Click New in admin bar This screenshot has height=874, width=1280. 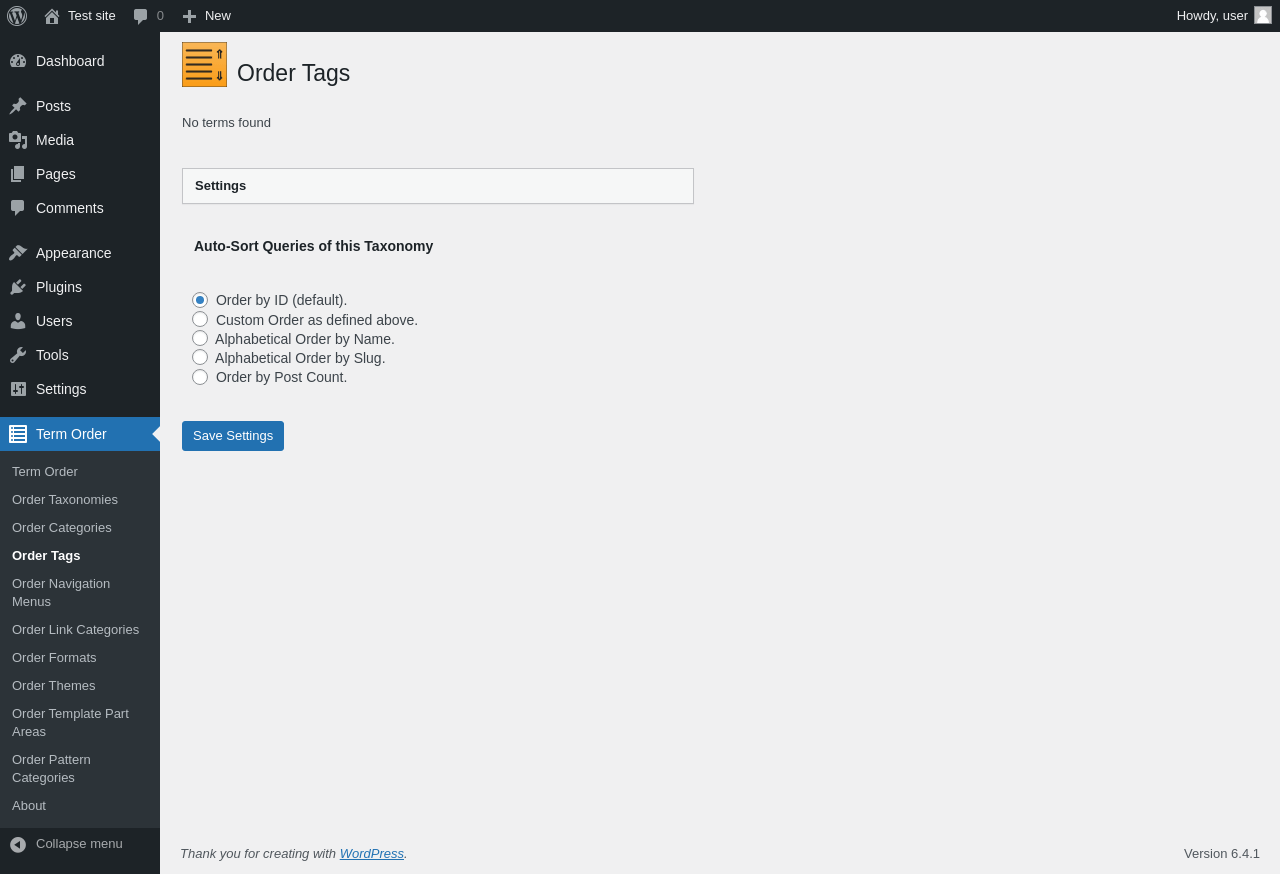[x=218, y=16]
